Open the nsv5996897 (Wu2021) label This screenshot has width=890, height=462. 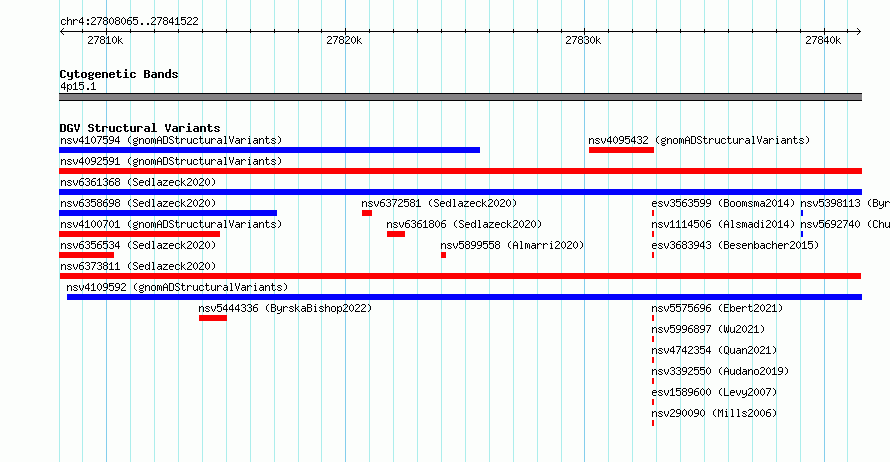point(708,329)
